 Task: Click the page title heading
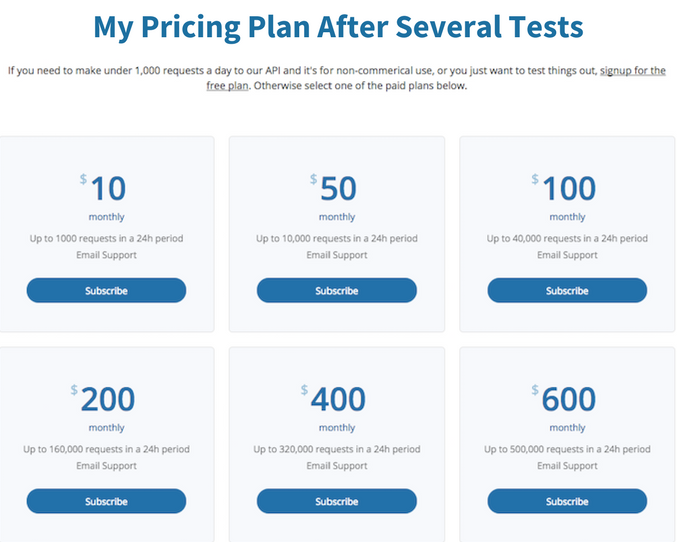pyautogui.click(x=338, y=27)
